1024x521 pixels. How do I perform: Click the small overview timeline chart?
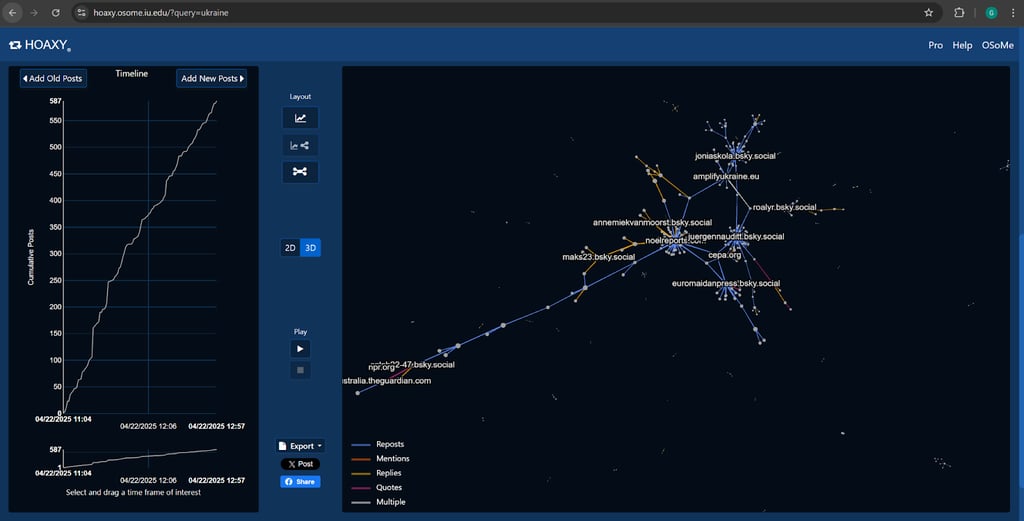tap(140, 458)
